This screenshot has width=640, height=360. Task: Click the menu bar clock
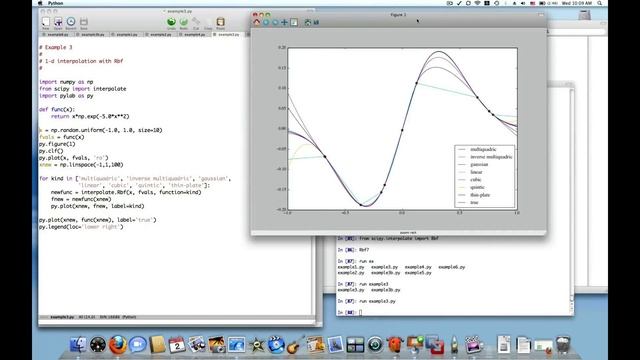coord(577,3)
